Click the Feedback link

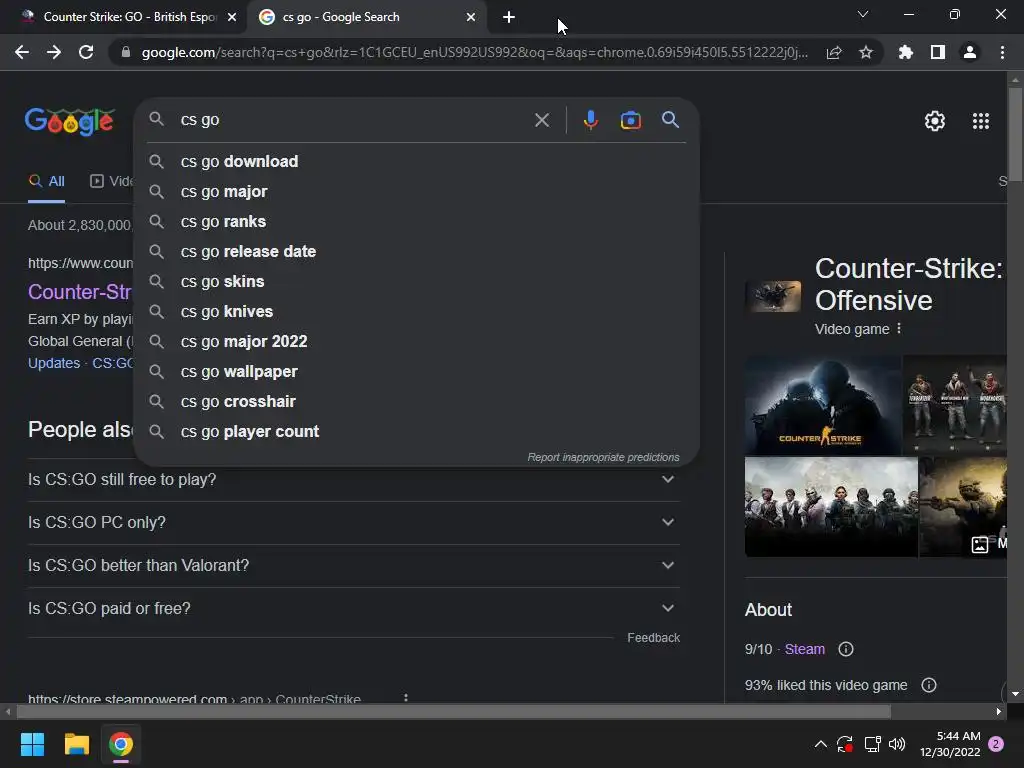tap(653, 638)
